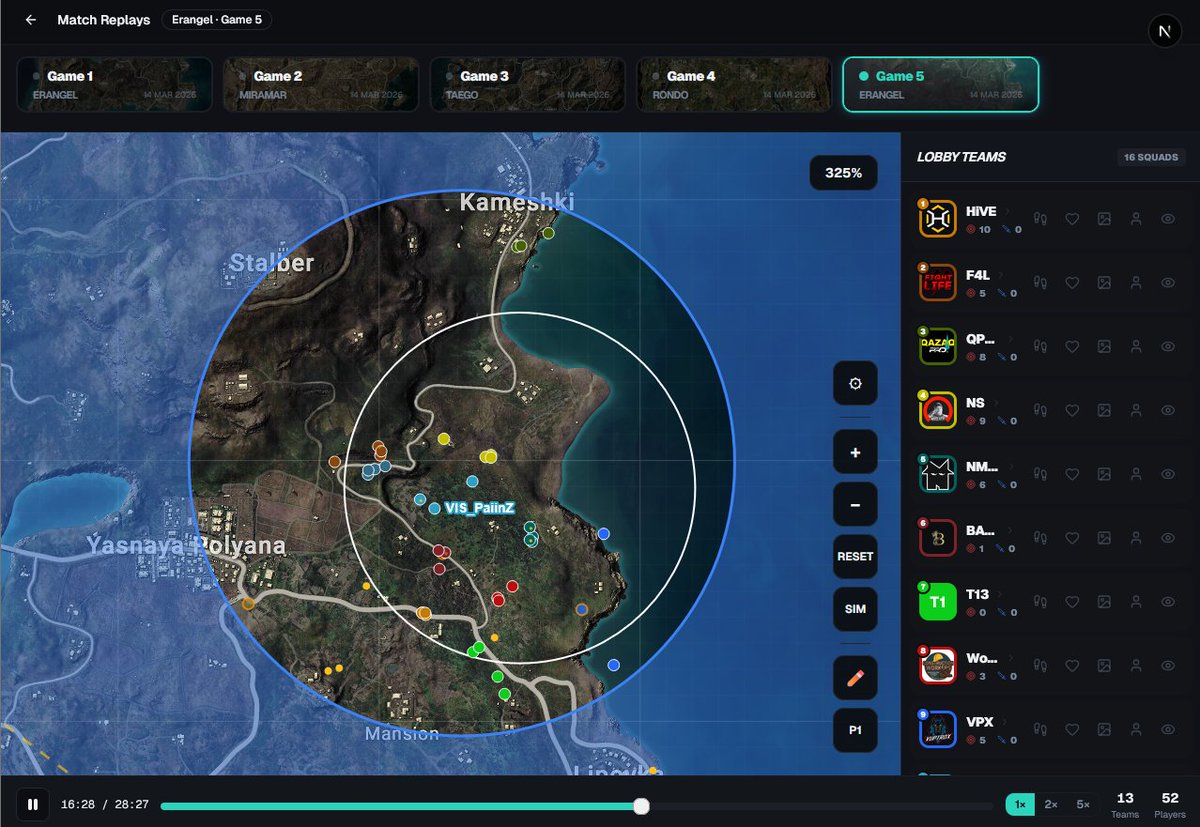Set playback speed to 1×

1020,804
